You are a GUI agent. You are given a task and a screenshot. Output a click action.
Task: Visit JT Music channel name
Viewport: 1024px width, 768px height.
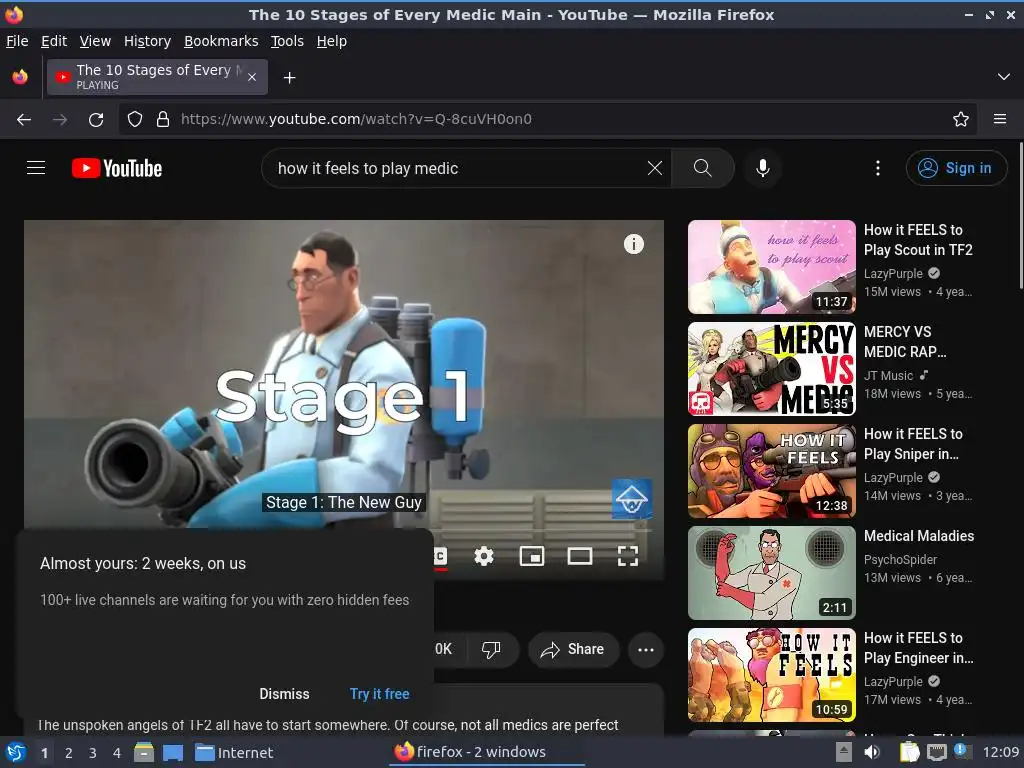coord(888,376)
